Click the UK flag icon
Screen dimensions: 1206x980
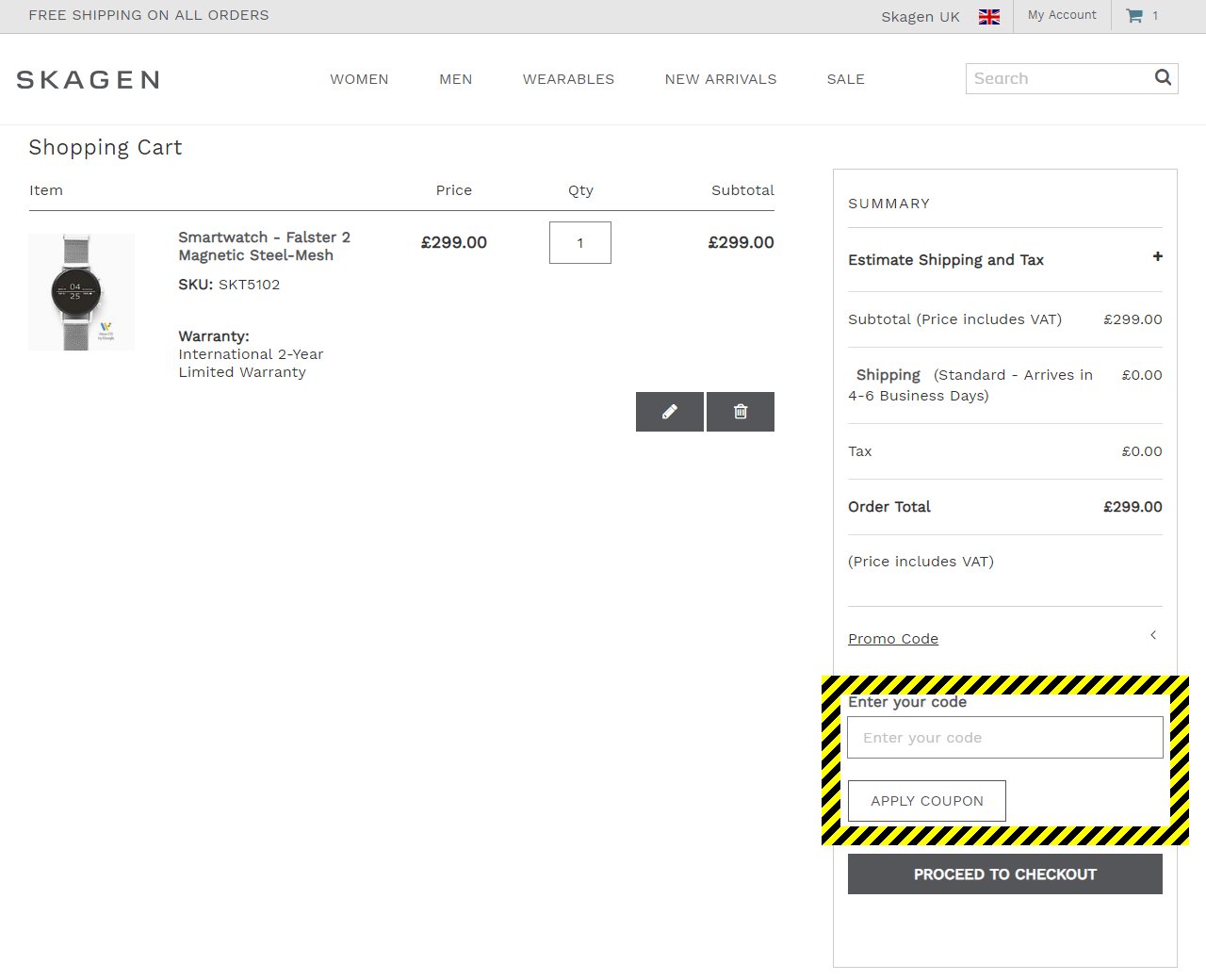click(988, 17)
